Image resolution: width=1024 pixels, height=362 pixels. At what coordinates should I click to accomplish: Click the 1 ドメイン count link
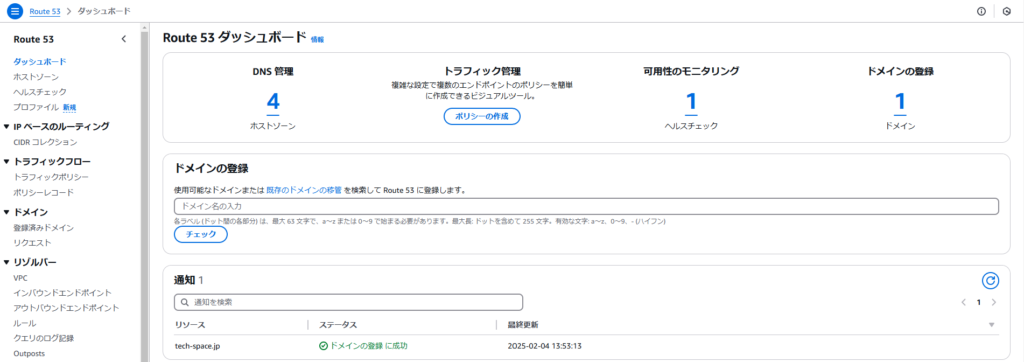(x=900, y=102)
